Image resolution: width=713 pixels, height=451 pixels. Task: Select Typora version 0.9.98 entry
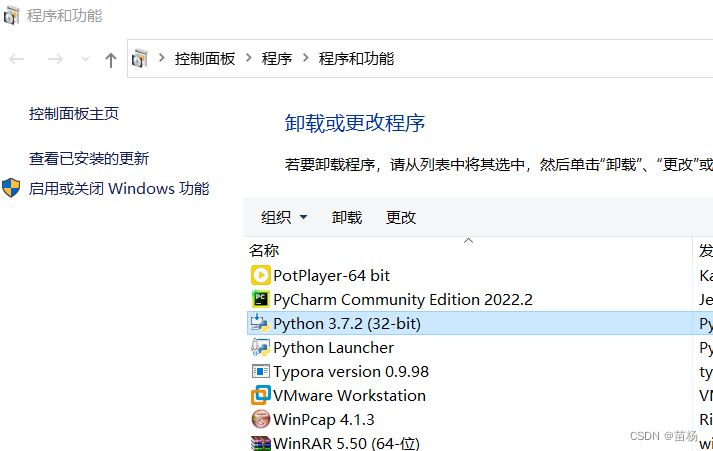click(x=480, y=371)
